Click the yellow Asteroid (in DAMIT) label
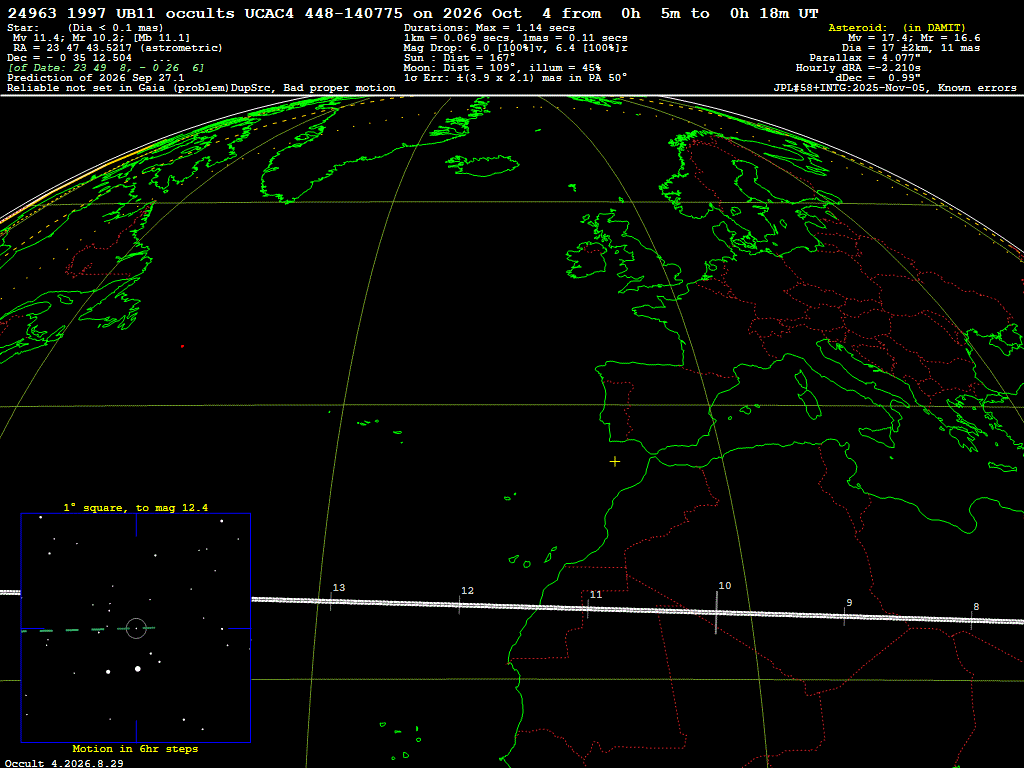Screen dimensions: 1024x768 point(897,27)
